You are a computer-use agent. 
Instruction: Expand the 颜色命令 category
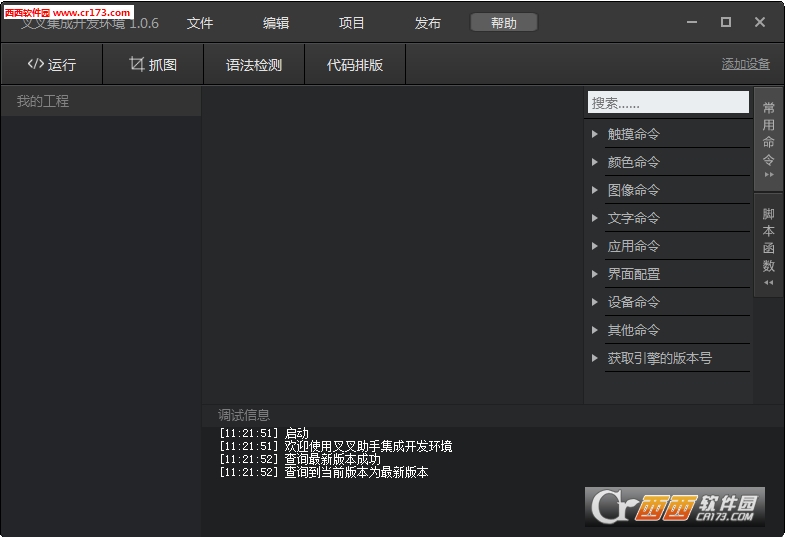[670, 162]
